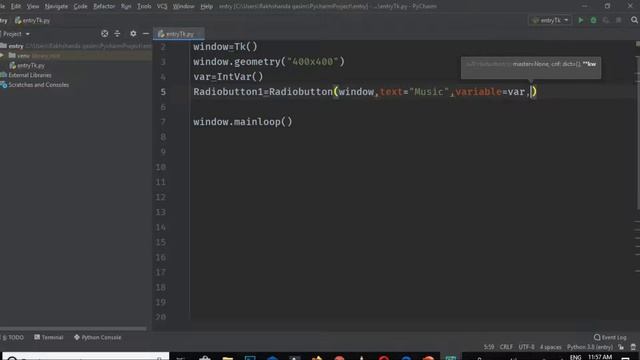
Task: Click the File Explorer folder icon on the taskbar
Action: click(x=227, y=358)
